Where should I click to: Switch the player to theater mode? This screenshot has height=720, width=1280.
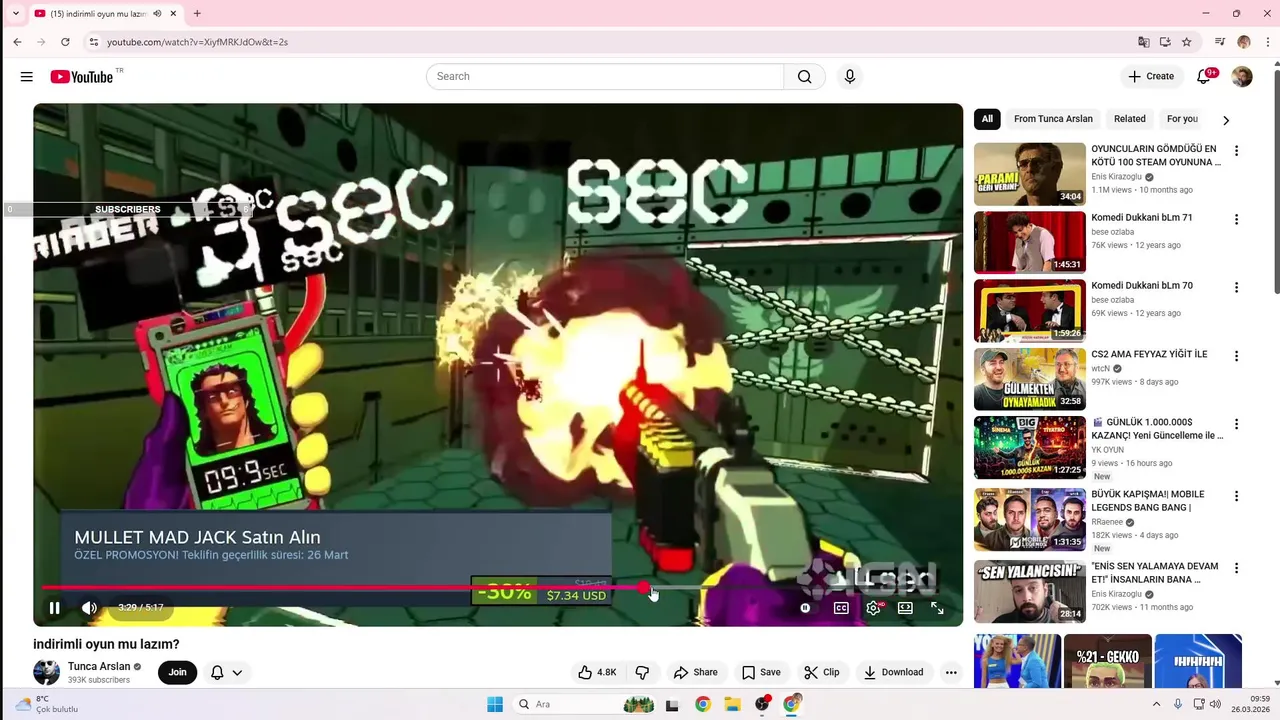tap(905, 608)
